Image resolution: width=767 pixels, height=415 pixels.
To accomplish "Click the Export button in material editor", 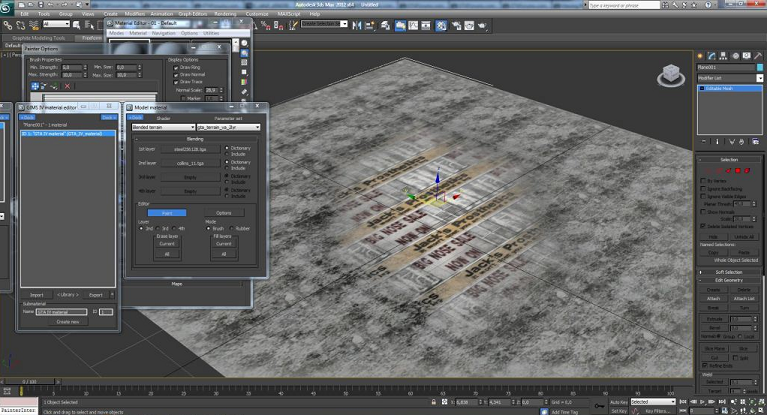I will tap(96, 295).
